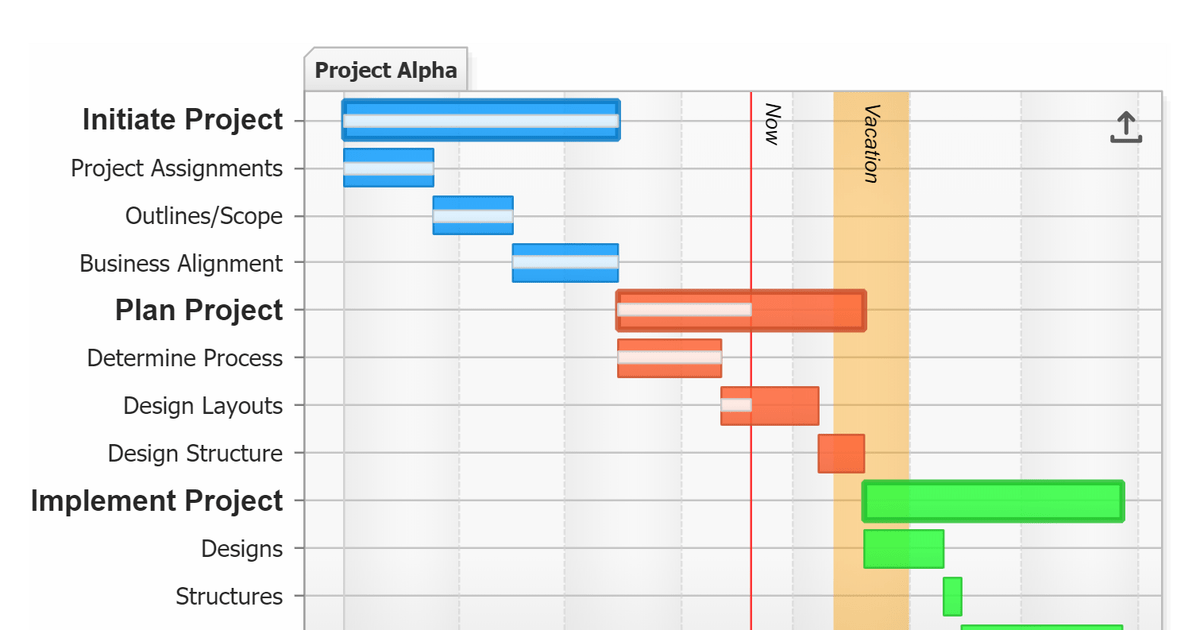Click the export/upload icon in the chart corner

(1125, 127)
